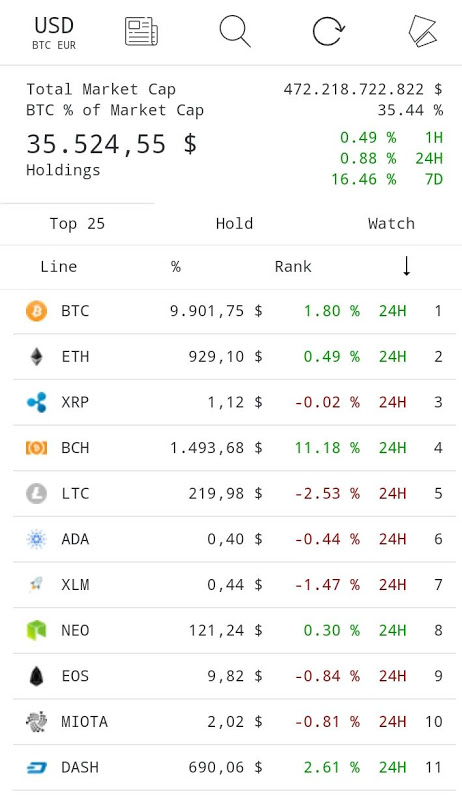Select the DASH coin icon
Viewport: 462px width, 800px height.
click(x=36, y=767)
